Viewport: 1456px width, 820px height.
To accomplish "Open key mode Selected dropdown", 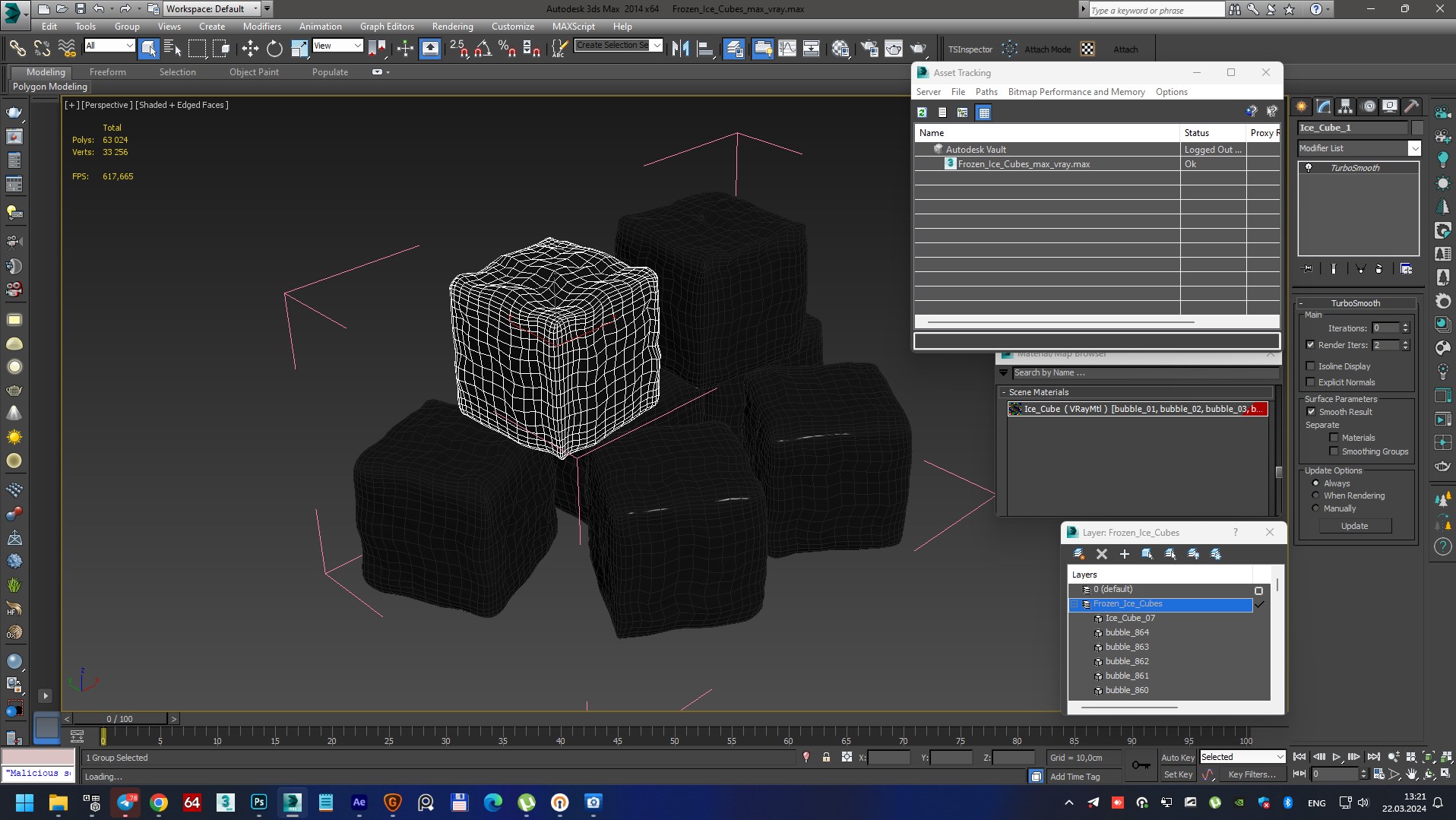I will (x=1242, y=757).
